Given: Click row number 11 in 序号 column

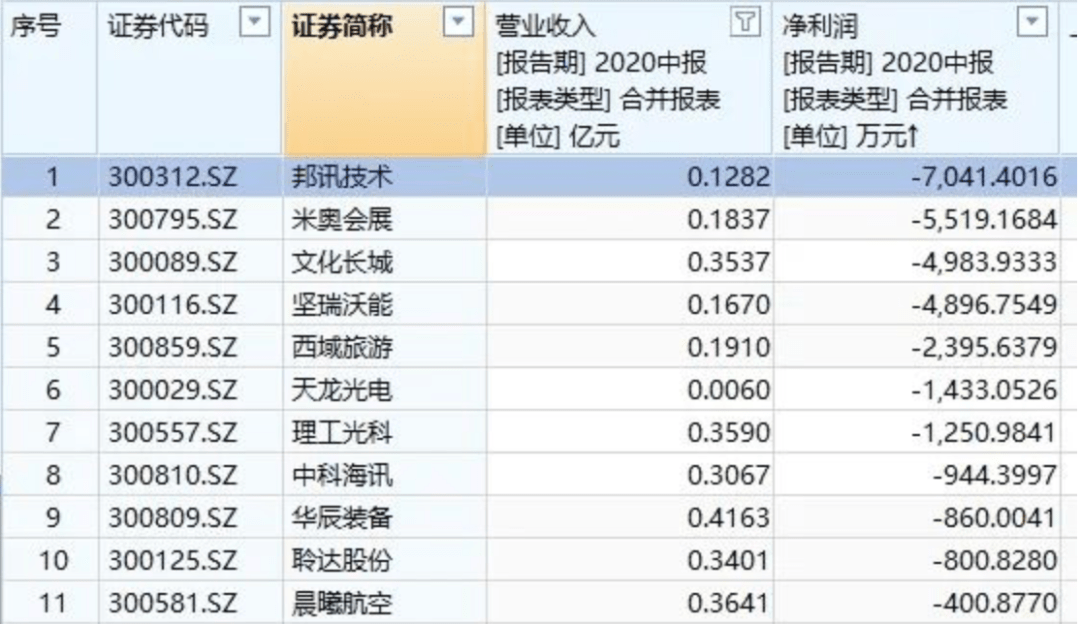Looking at the screenshot, I should click(x=53, y=604).
